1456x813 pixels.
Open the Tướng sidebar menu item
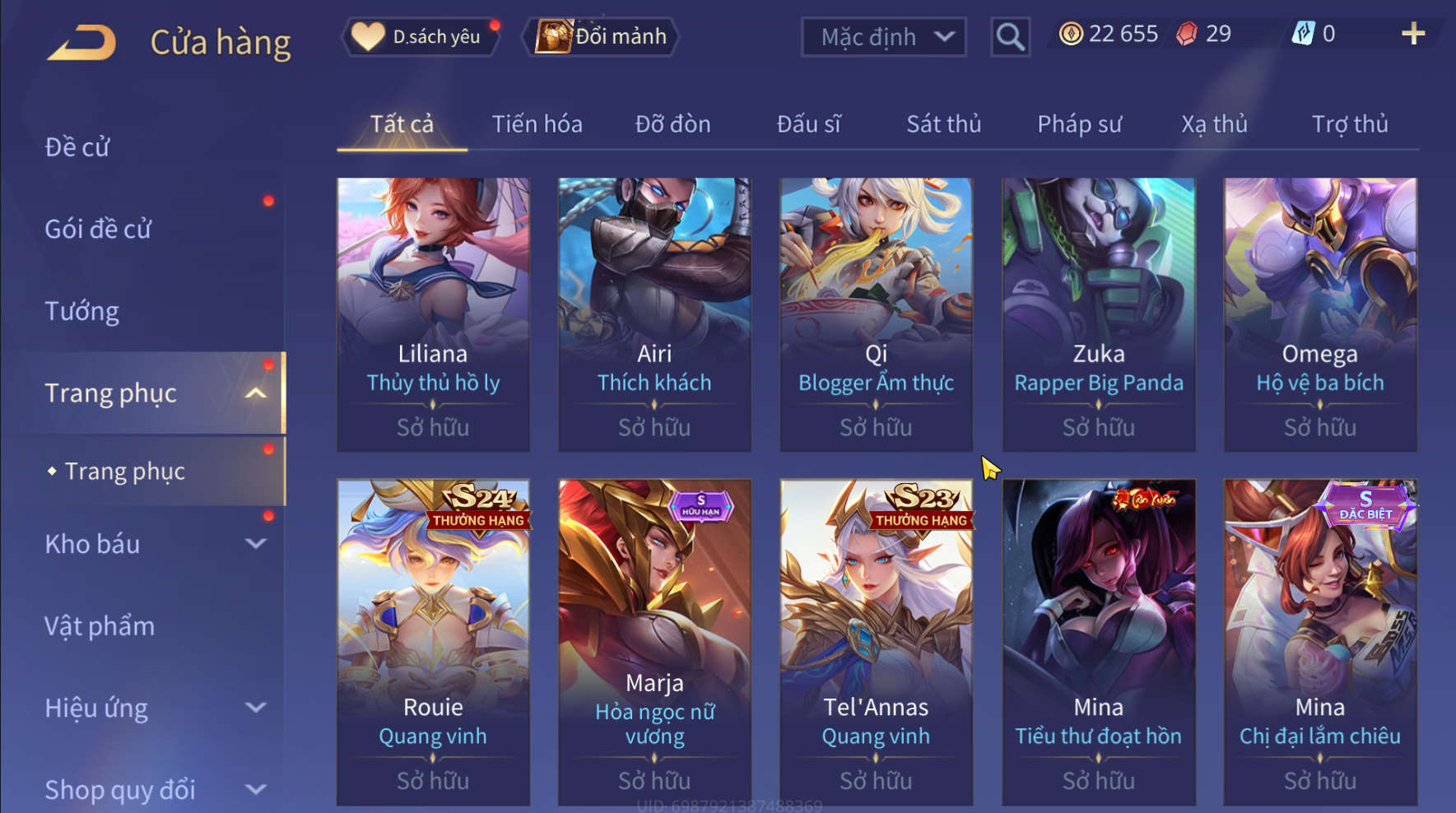coord(81,311)
